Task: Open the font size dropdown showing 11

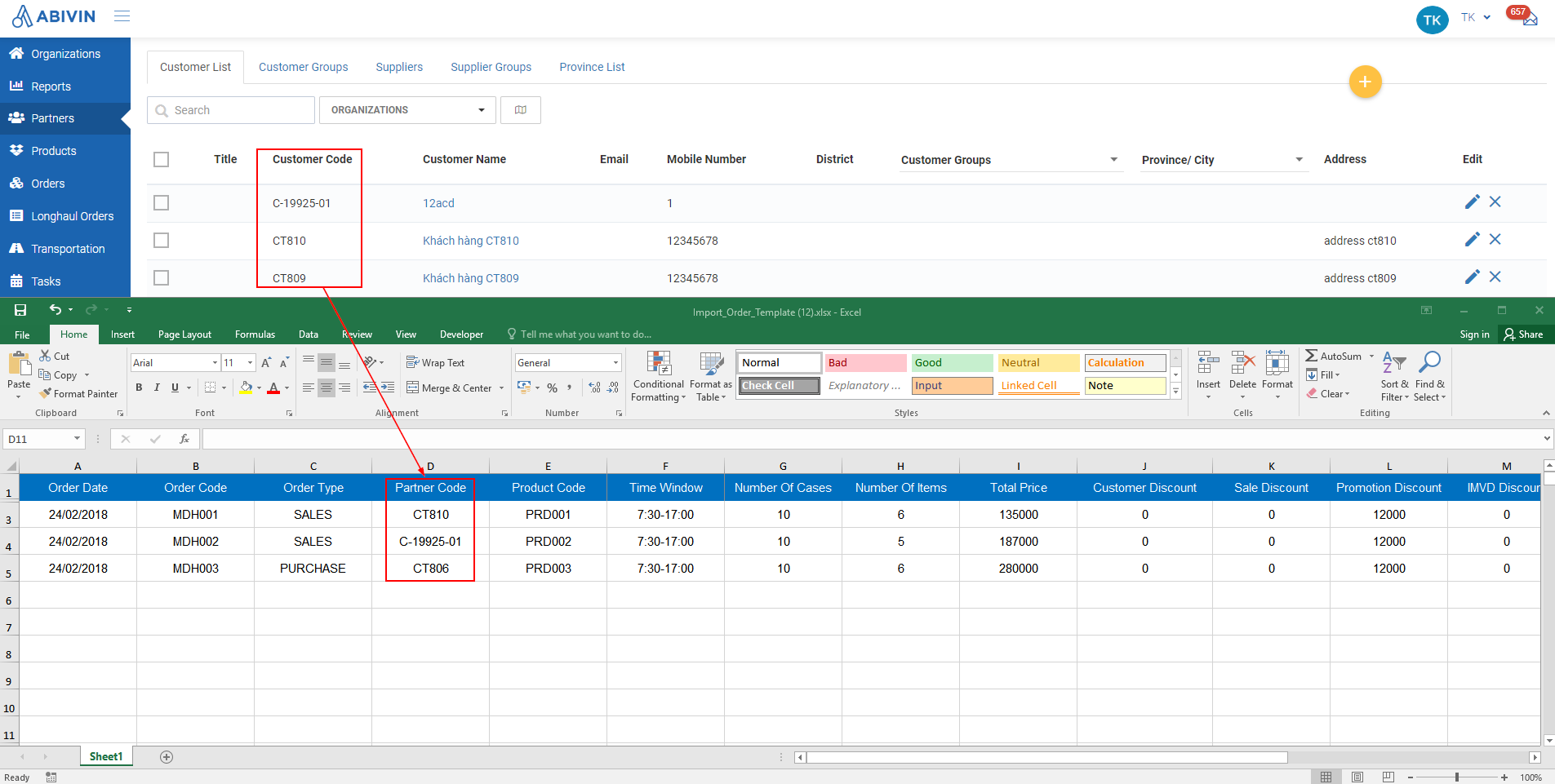Action: (x=250, y=363)
